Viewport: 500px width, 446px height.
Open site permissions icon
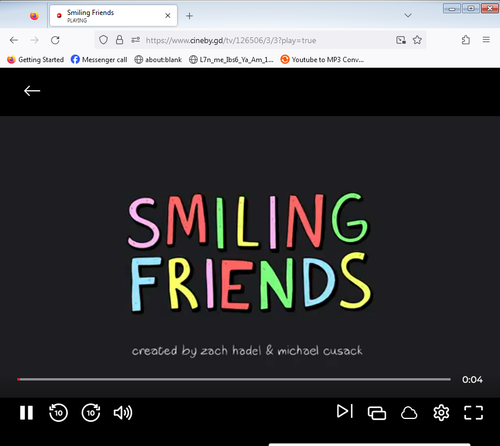pos(135,40)
